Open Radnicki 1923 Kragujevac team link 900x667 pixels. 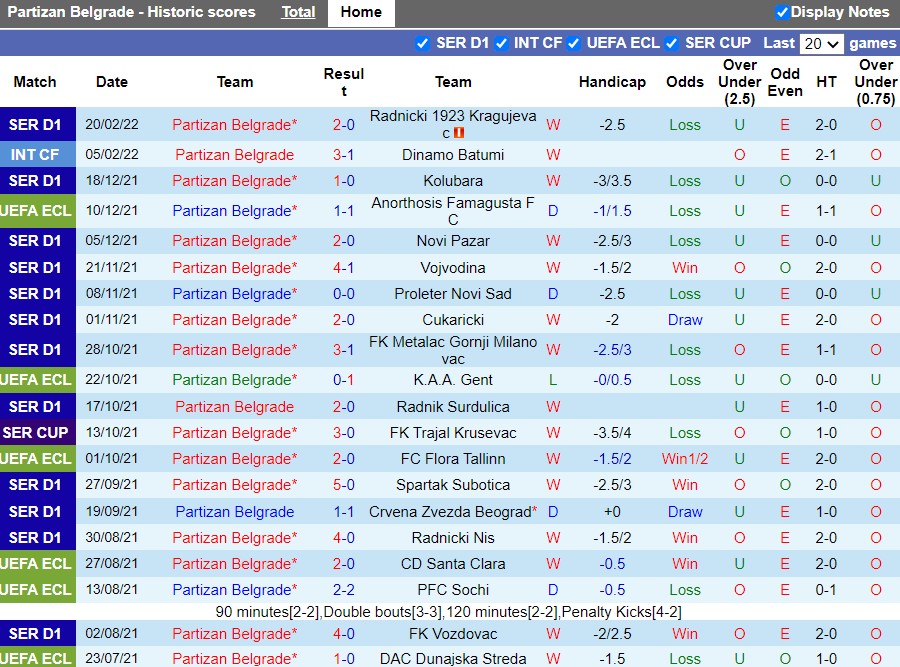coord(453,124)
